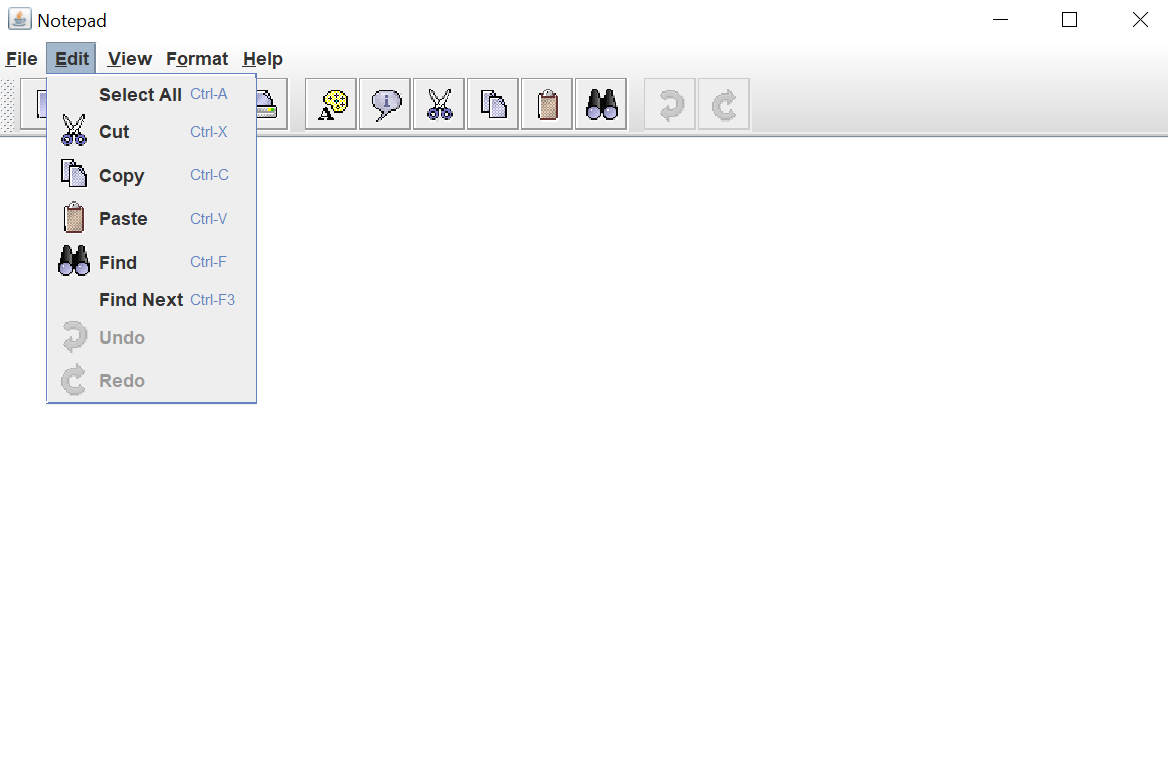This screenshot has height=767, width=1168.
Task: Open the Help menu
Action: click(x=263, y=59)
